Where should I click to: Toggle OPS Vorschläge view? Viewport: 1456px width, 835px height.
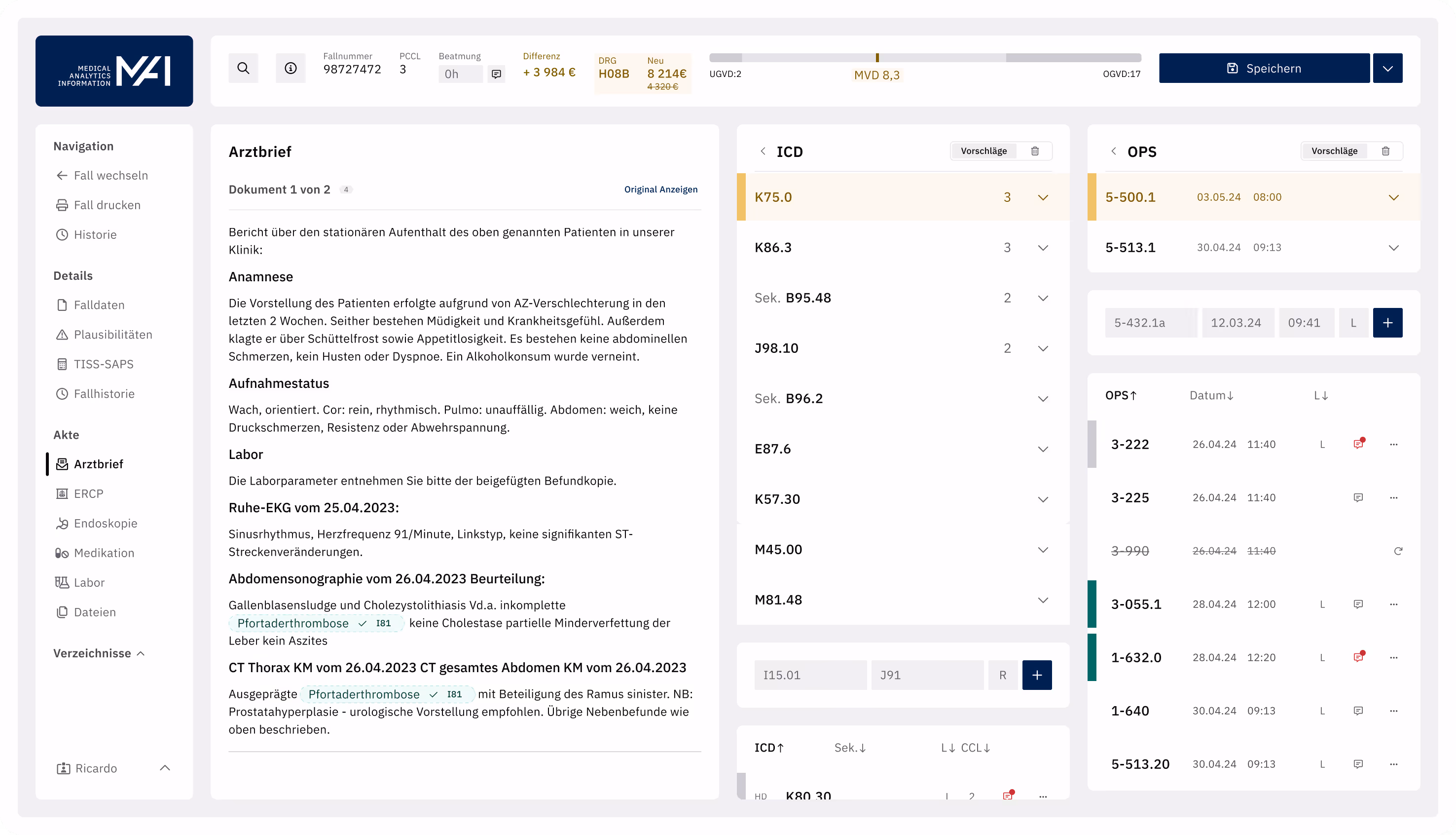pyautogui.click(x=1334, y=151)
